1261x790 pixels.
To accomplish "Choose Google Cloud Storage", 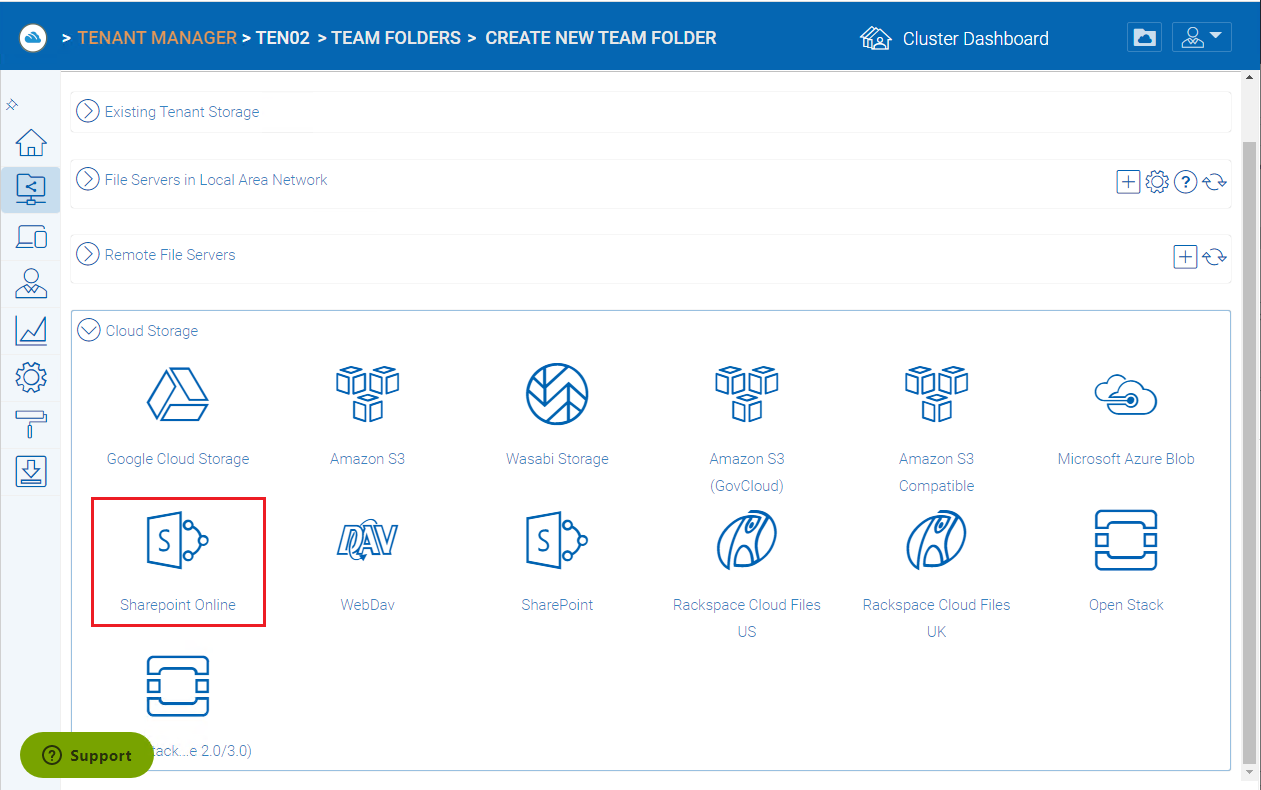I will click(x=178, y=395).
